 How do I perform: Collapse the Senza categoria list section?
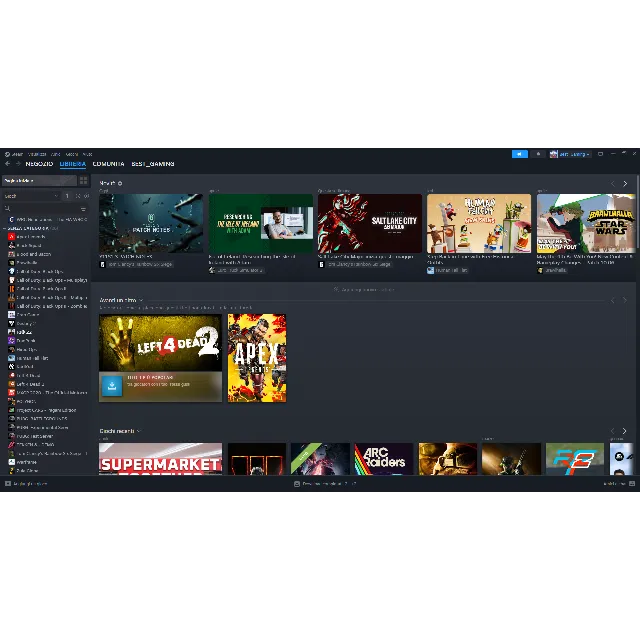click(5, 228)
